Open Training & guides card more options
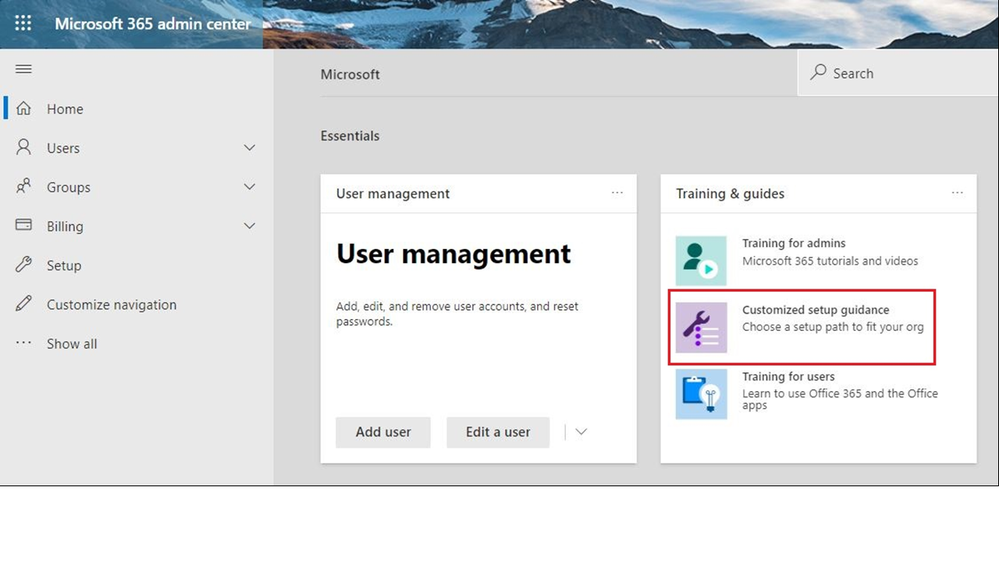This screenshot has height=562, width=999. click(957, 192)
